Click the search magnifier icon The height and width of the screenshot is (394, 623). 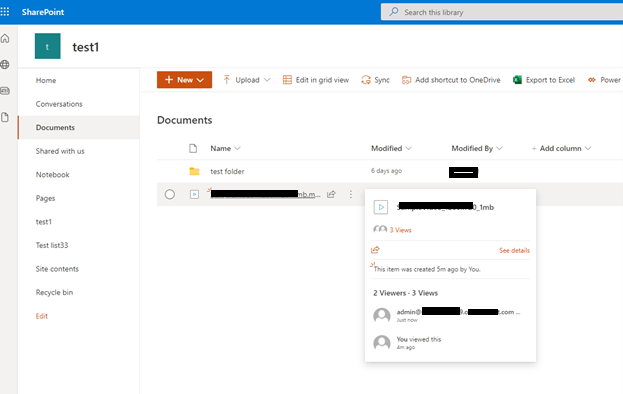point(394,12)
